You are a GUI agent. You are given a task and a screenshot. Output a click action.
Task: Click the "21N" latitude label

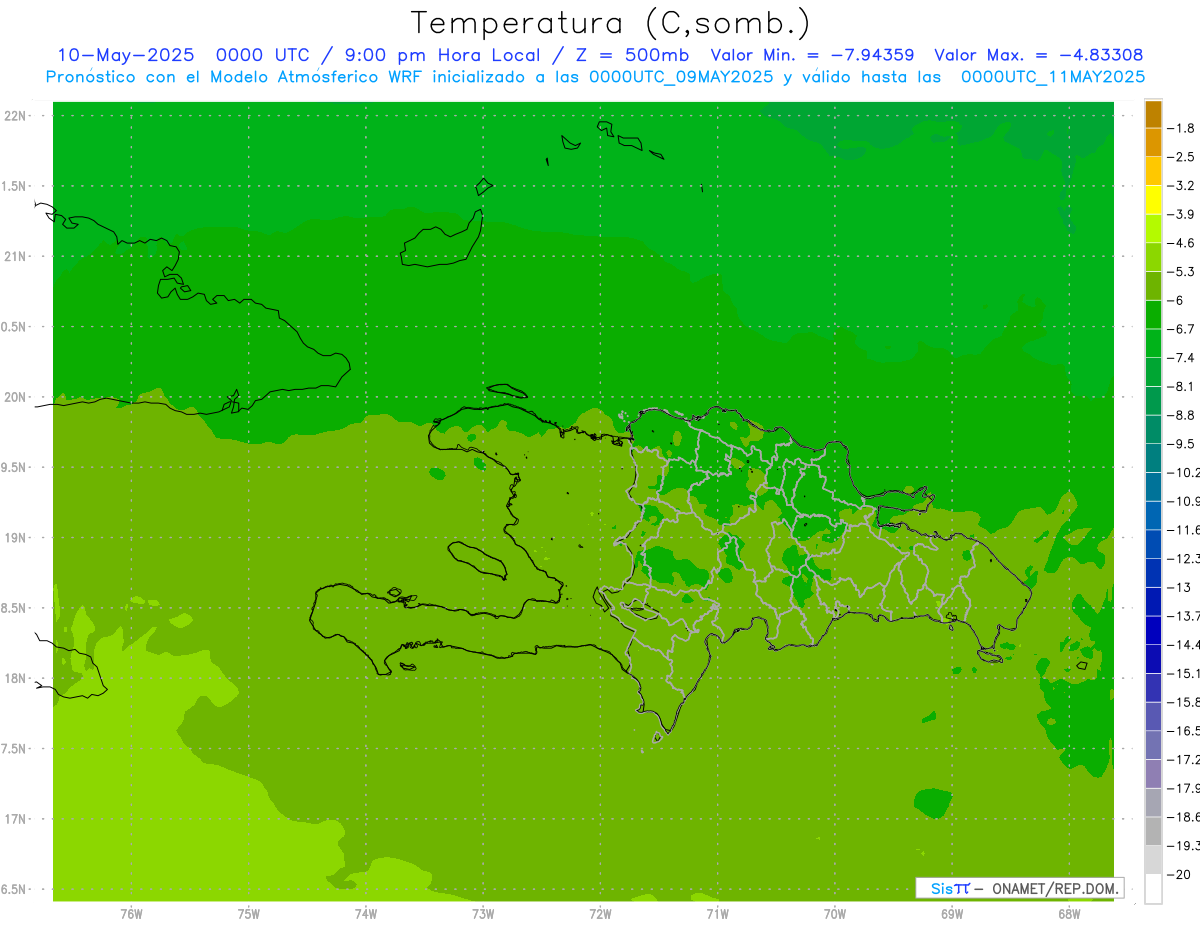point(17,257)
